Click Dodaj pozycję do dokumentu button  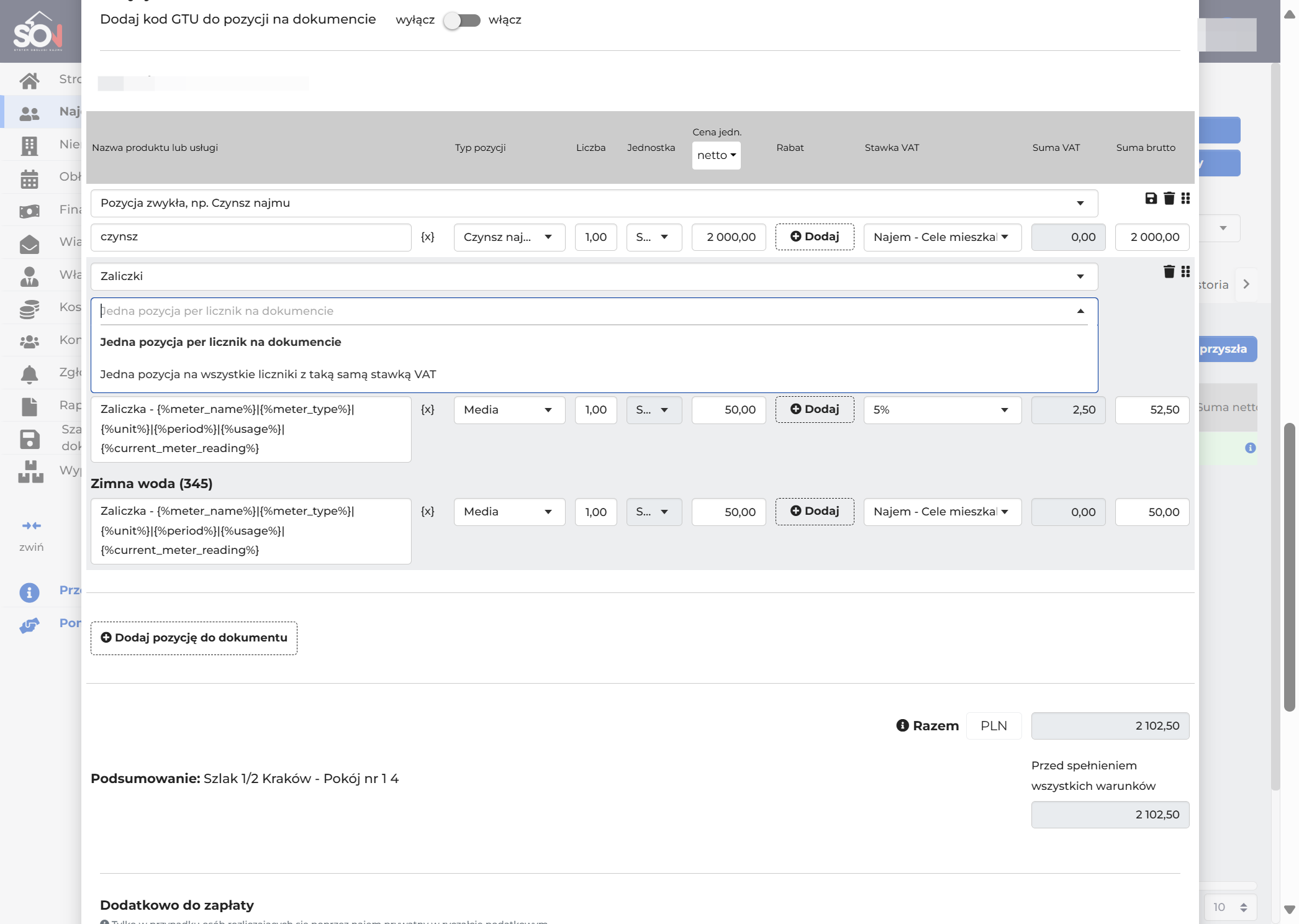[x=194, y=638]
